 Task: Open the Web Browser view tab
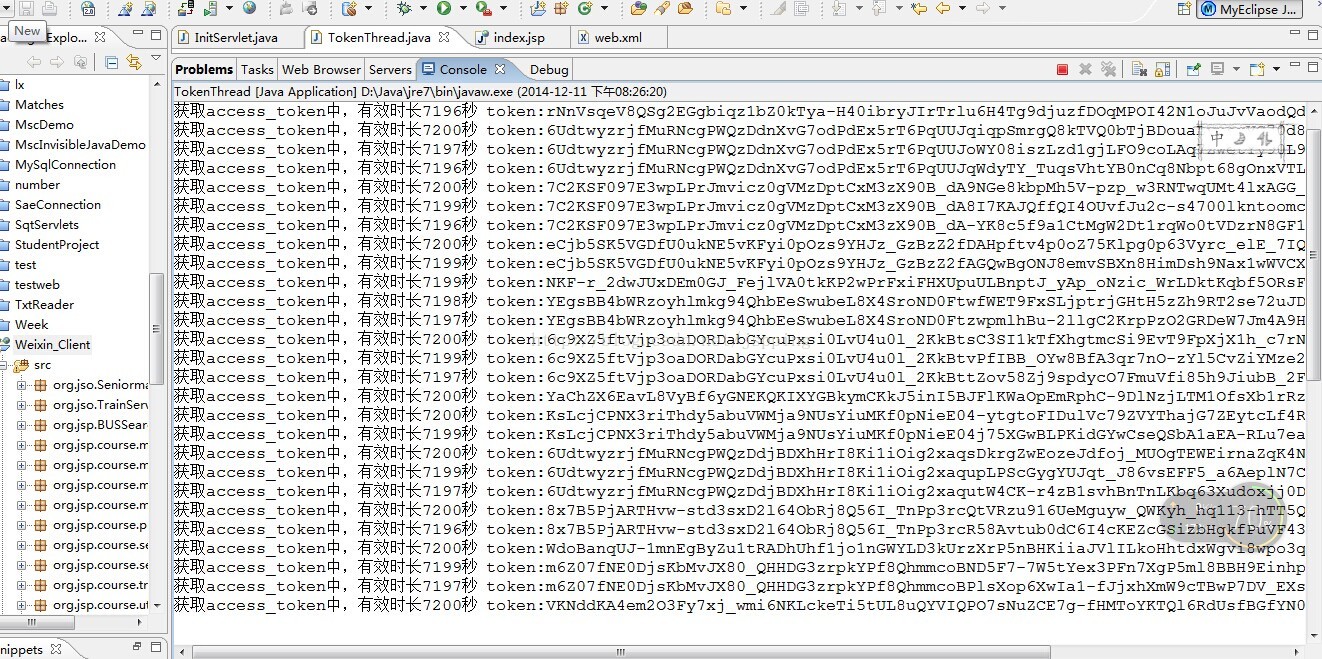(321, 69)
